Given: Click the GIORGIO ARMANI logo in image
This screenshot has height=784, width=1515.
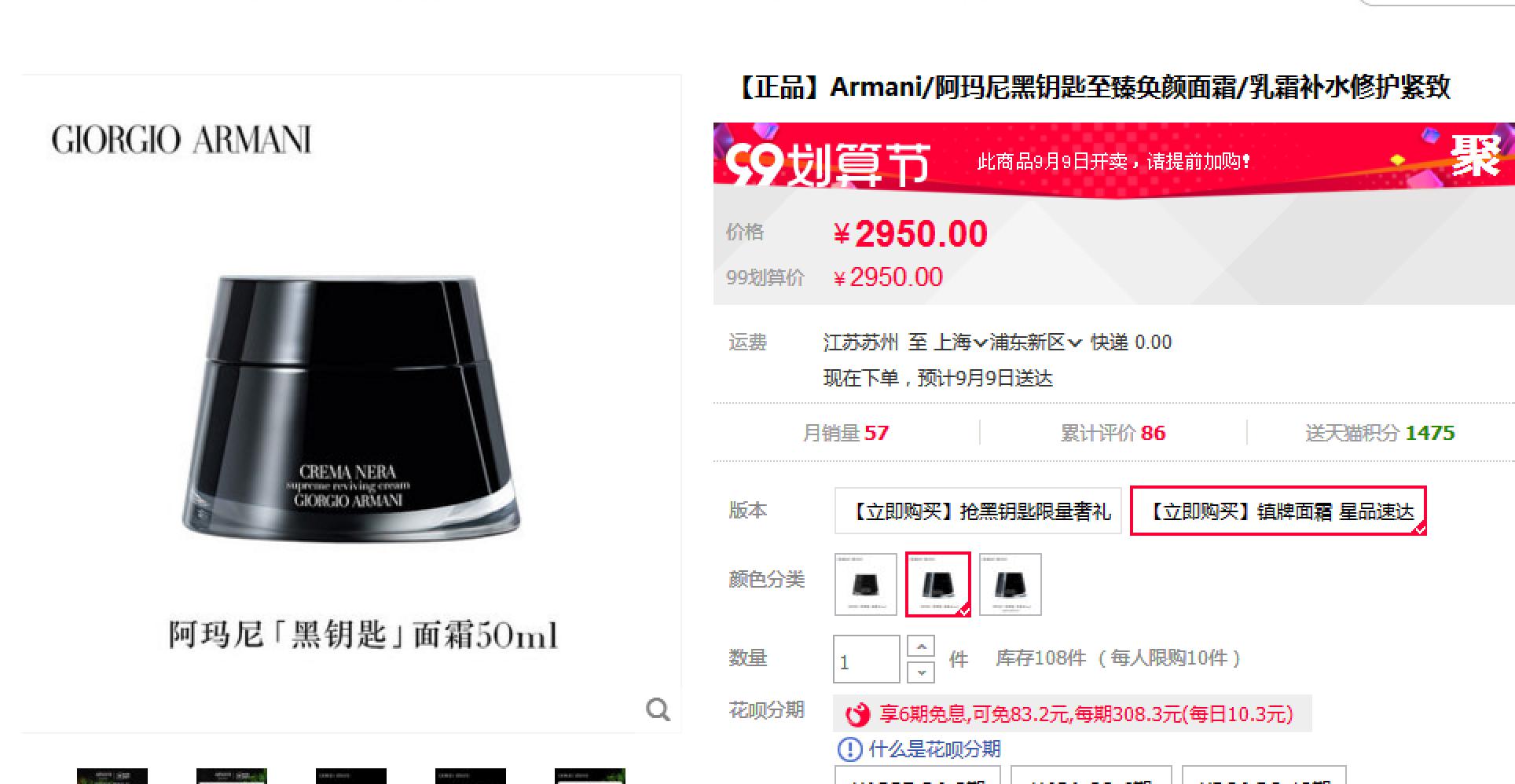Looking at the screenshot, I should pos(182,140).
